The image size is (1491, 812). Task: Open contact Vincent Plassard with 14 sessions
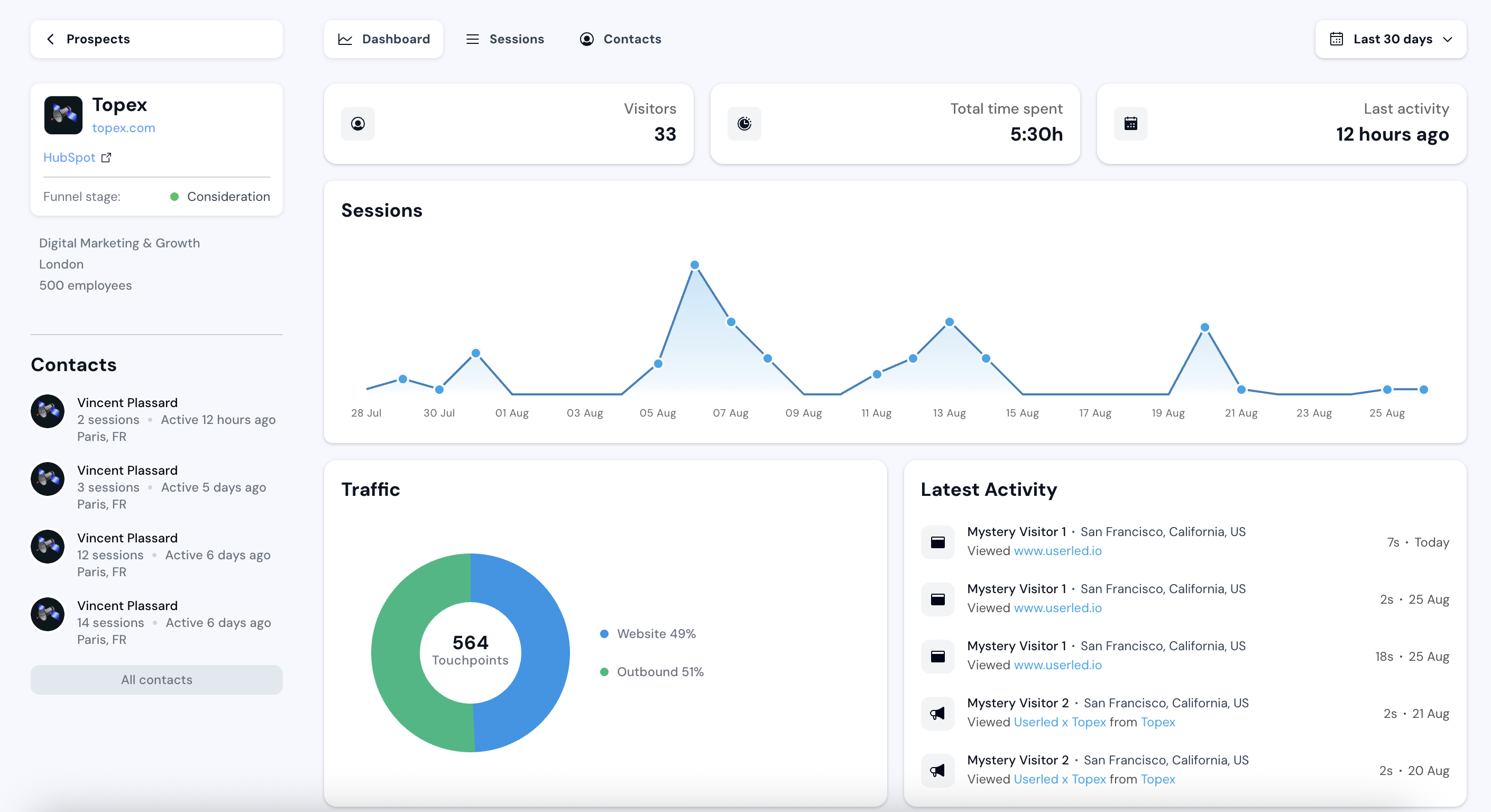(127, 605)
